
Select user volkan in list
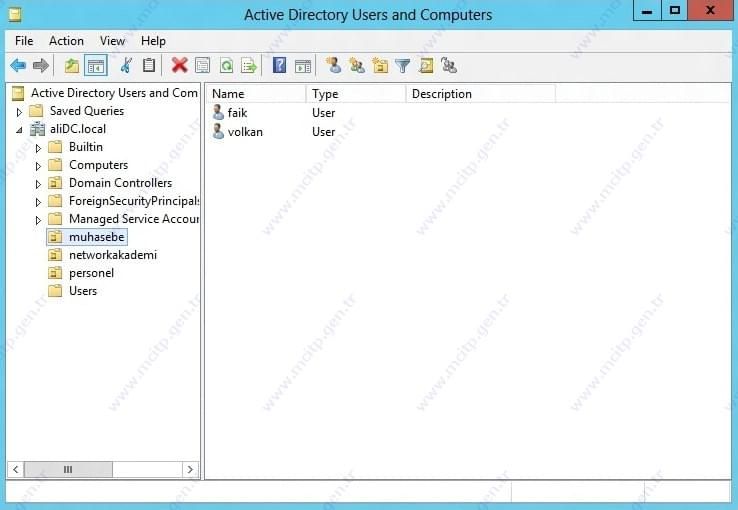pos(245,132)
